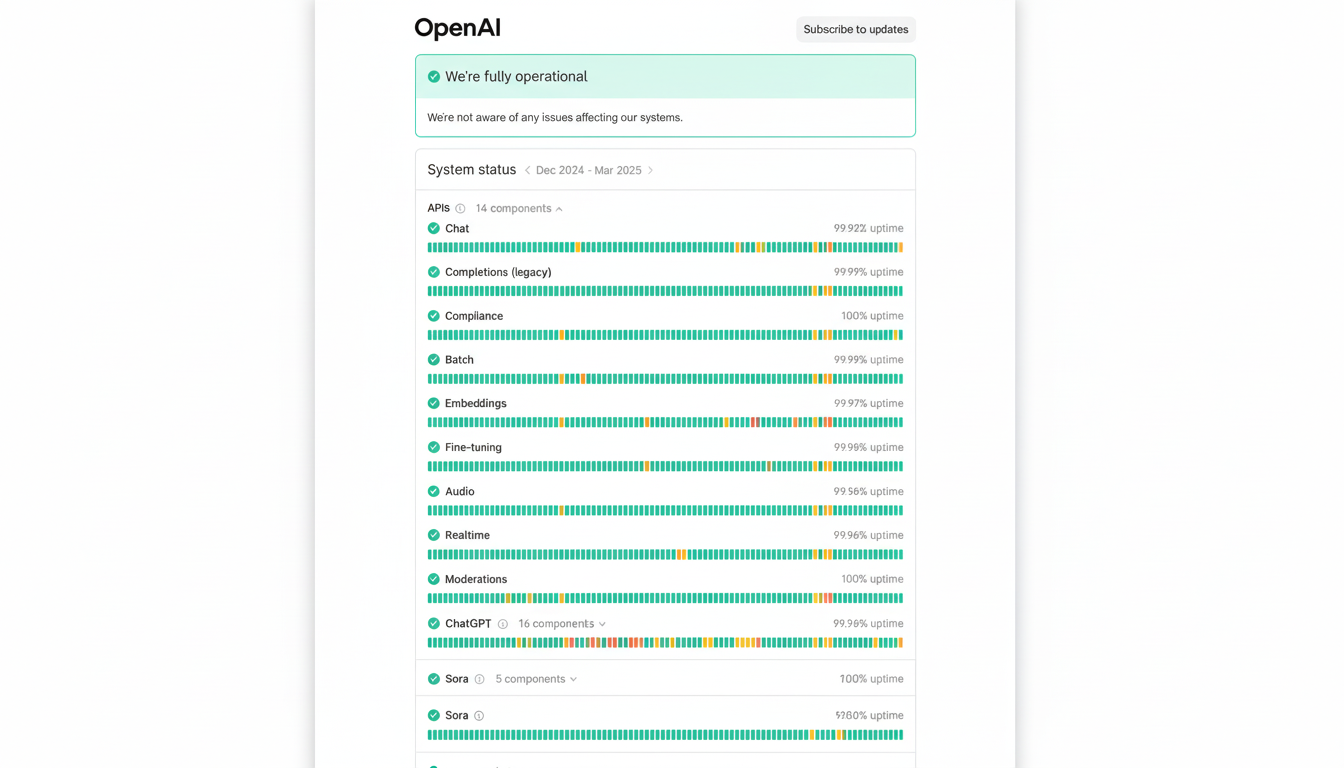Click the operational checkmark next to Audio
This screenshot has width=1344, height=768.
click(x=433, y=491)
